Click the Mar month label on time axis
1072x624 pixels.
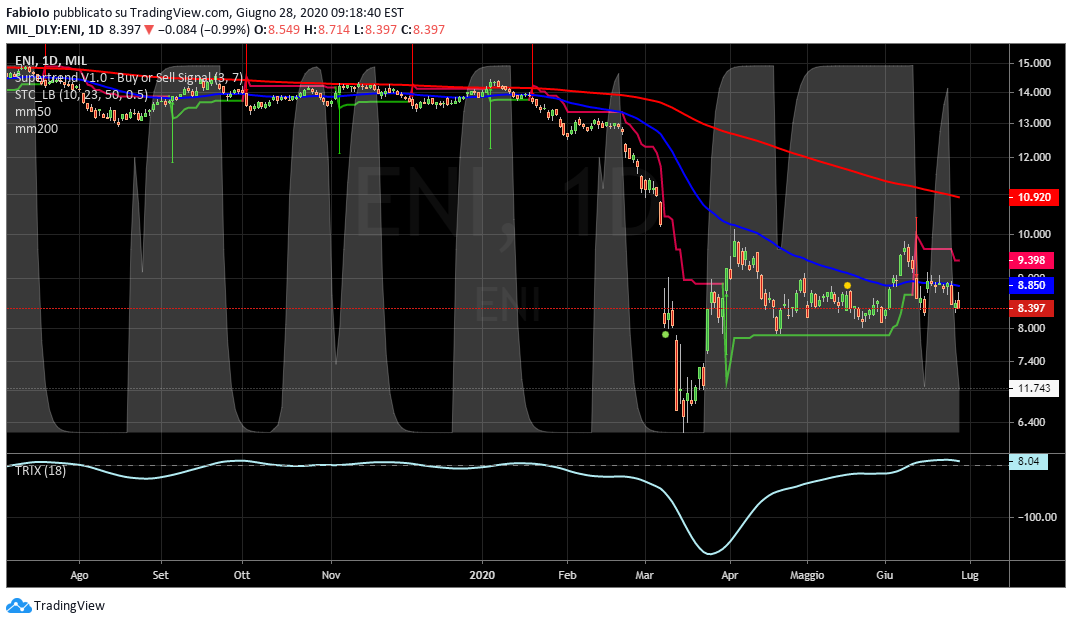[x=644, y=575]
